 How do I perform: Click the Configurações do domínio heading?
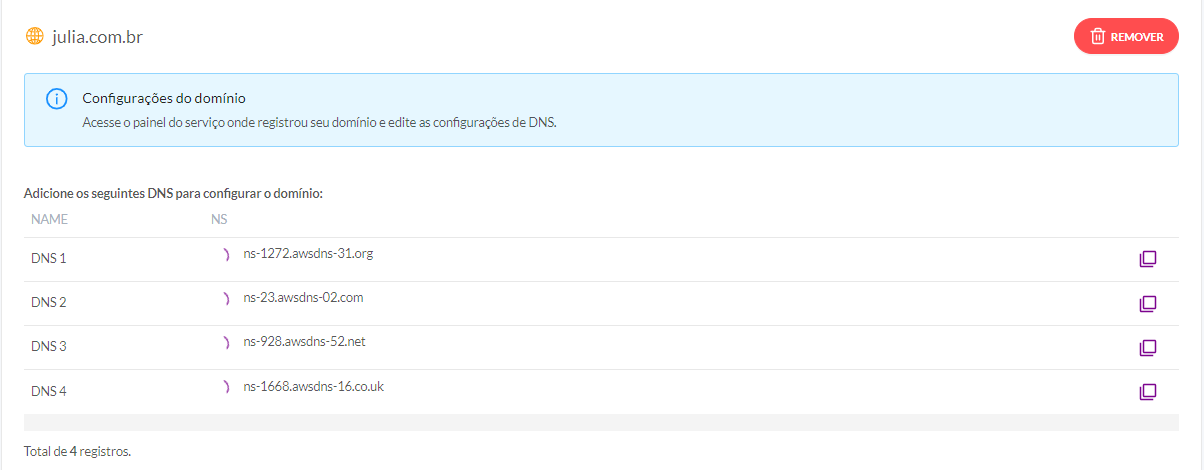point(164,99)
